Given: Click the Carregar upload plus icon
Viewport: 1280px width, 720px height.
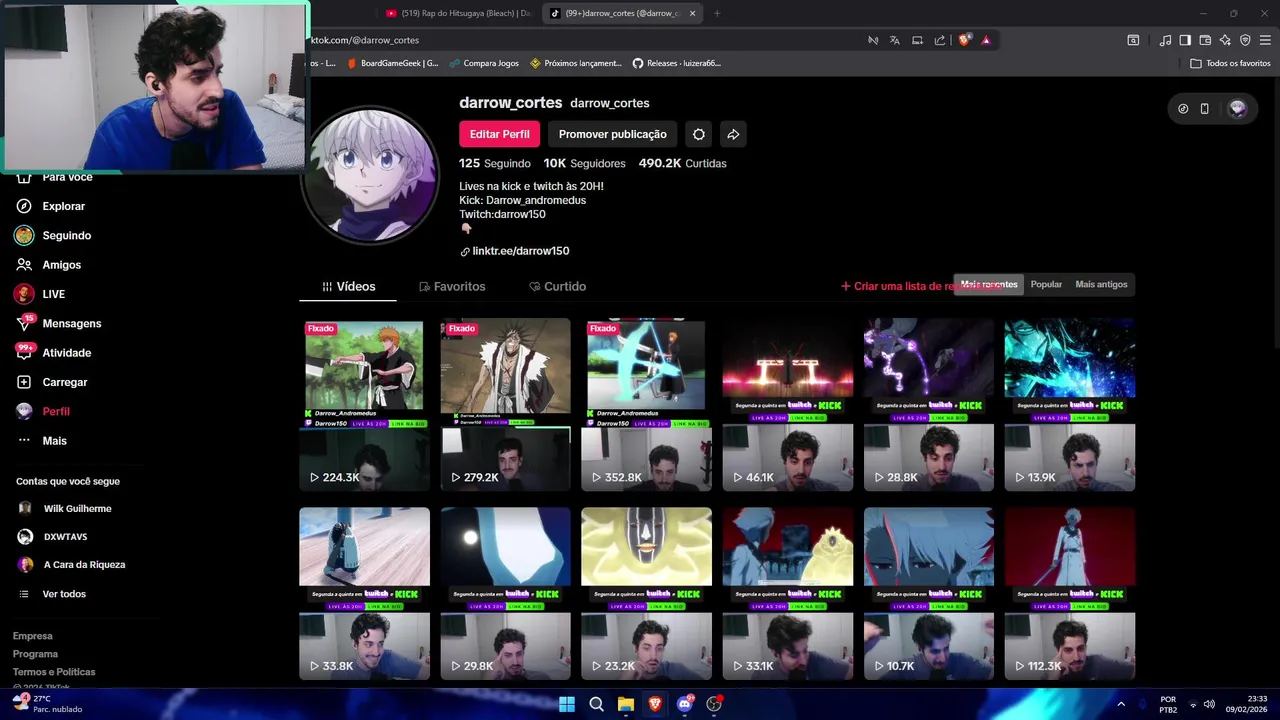Looking at the screenshot, I should point(24,382).
